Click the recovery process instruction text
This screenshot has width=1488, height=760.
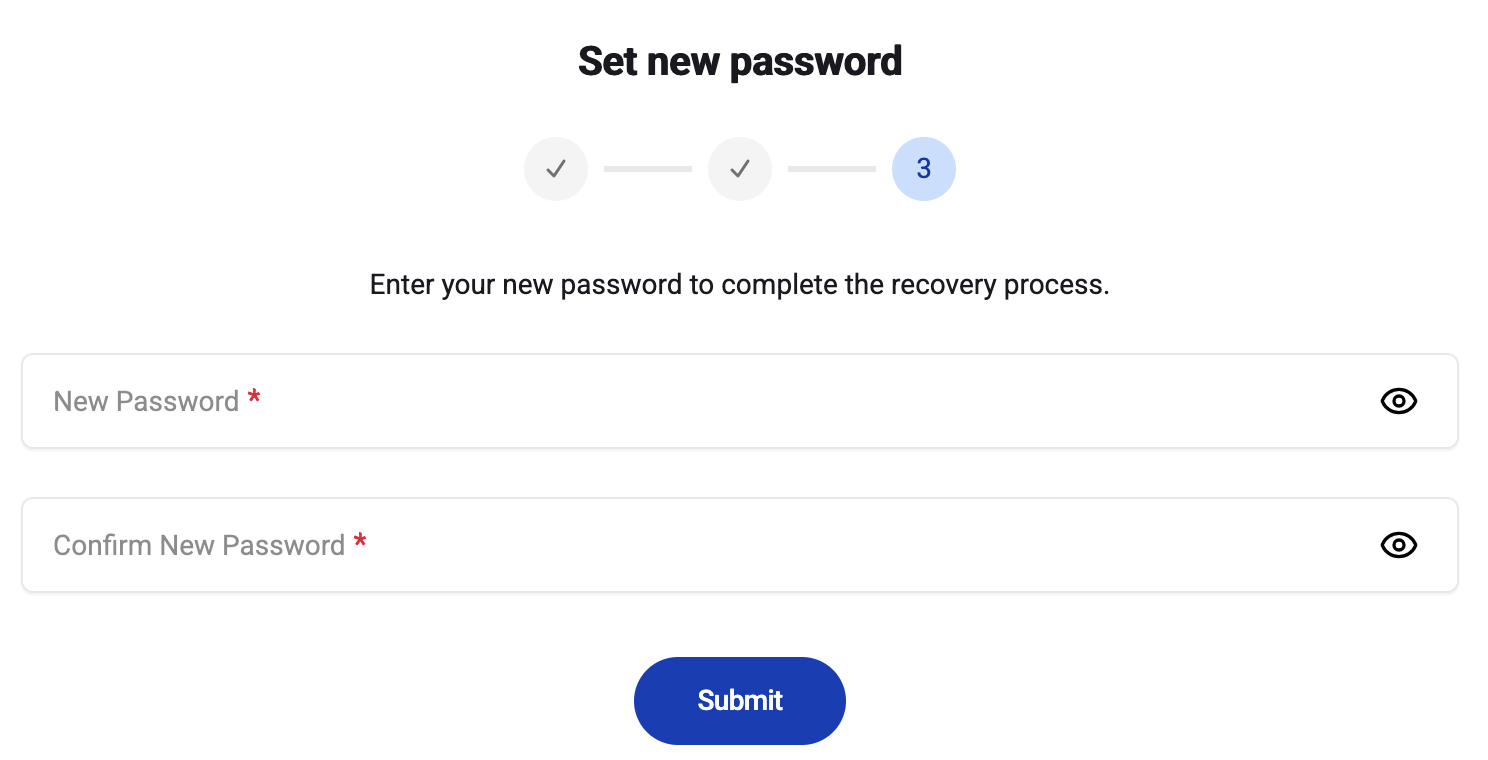740,285
